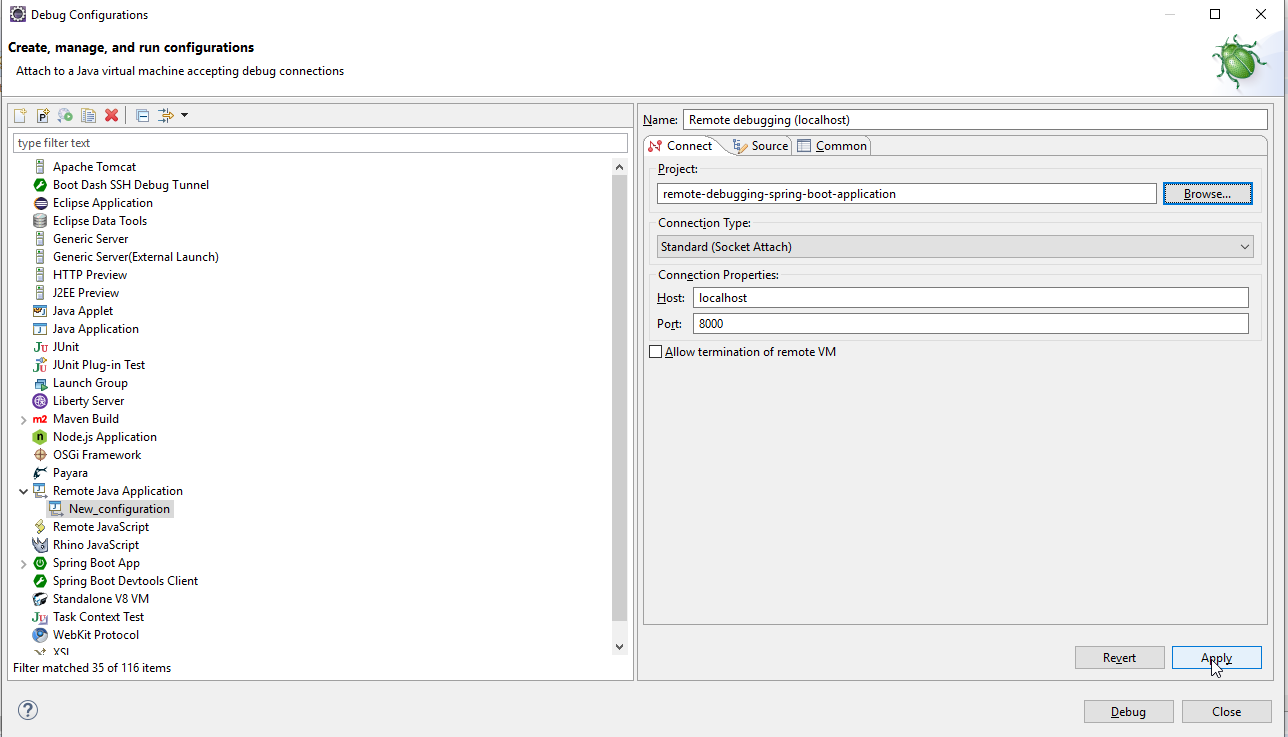Screen dimensions: 1288x737
Task: Click the Liberty Server icon
Action: click(40, 401)
